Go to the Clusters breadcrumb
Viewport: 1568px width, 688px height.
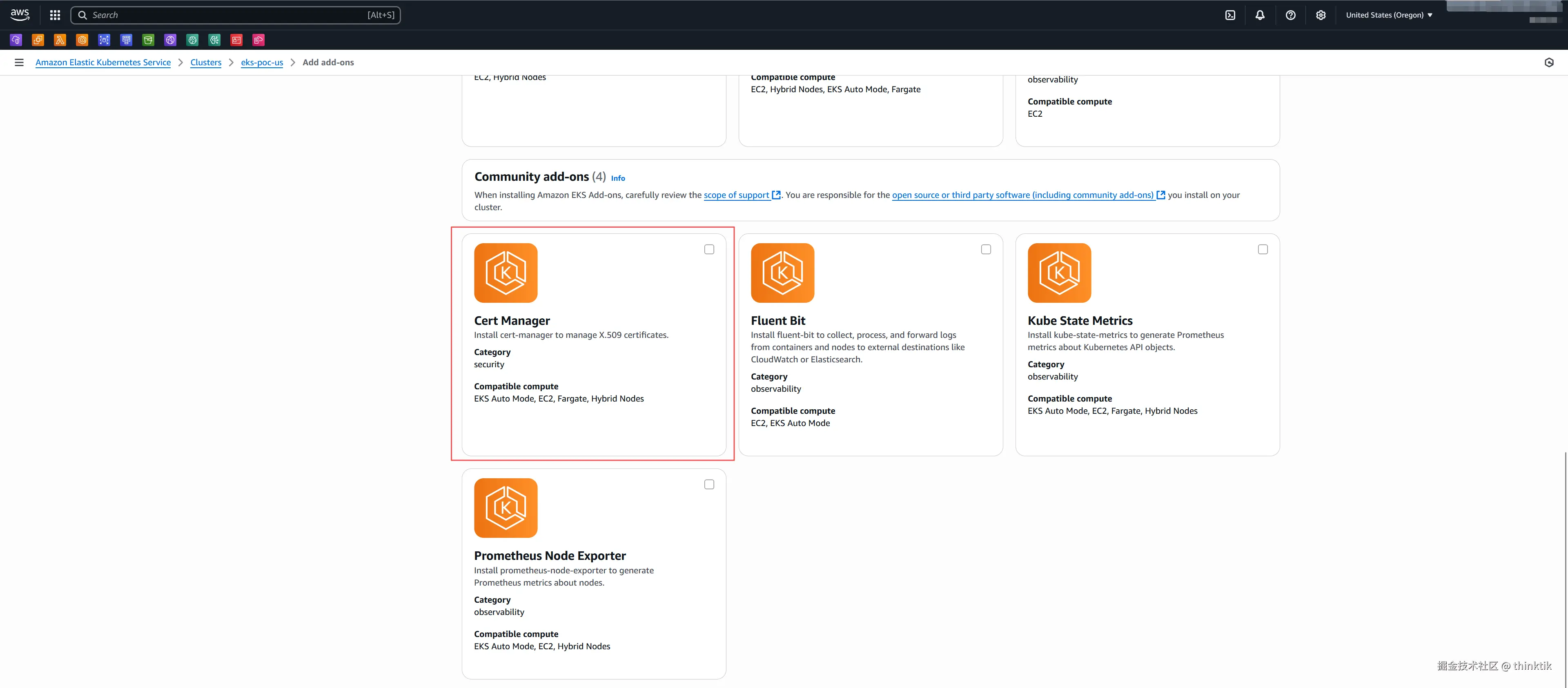206,63
